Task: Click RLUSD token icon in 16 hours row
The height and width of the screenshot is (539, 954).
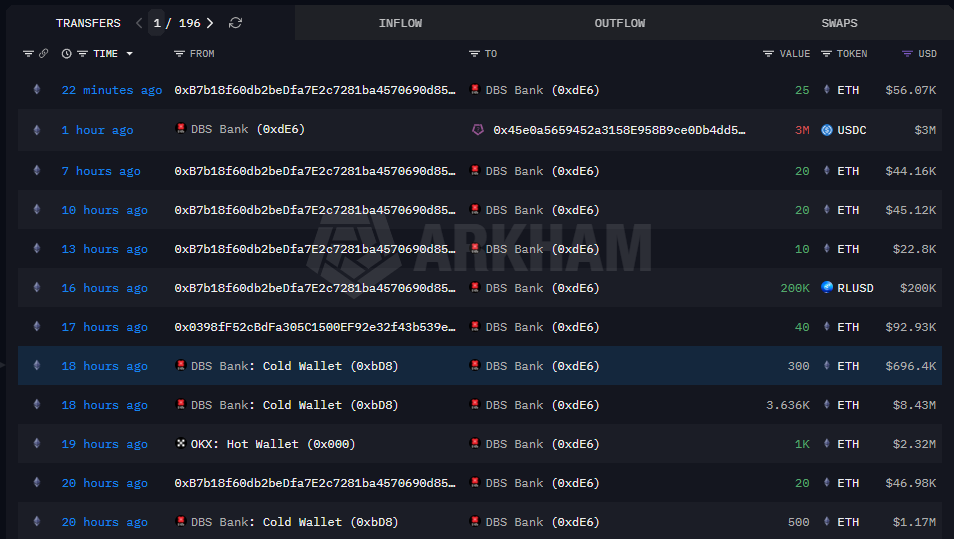Action: (827, 287)
